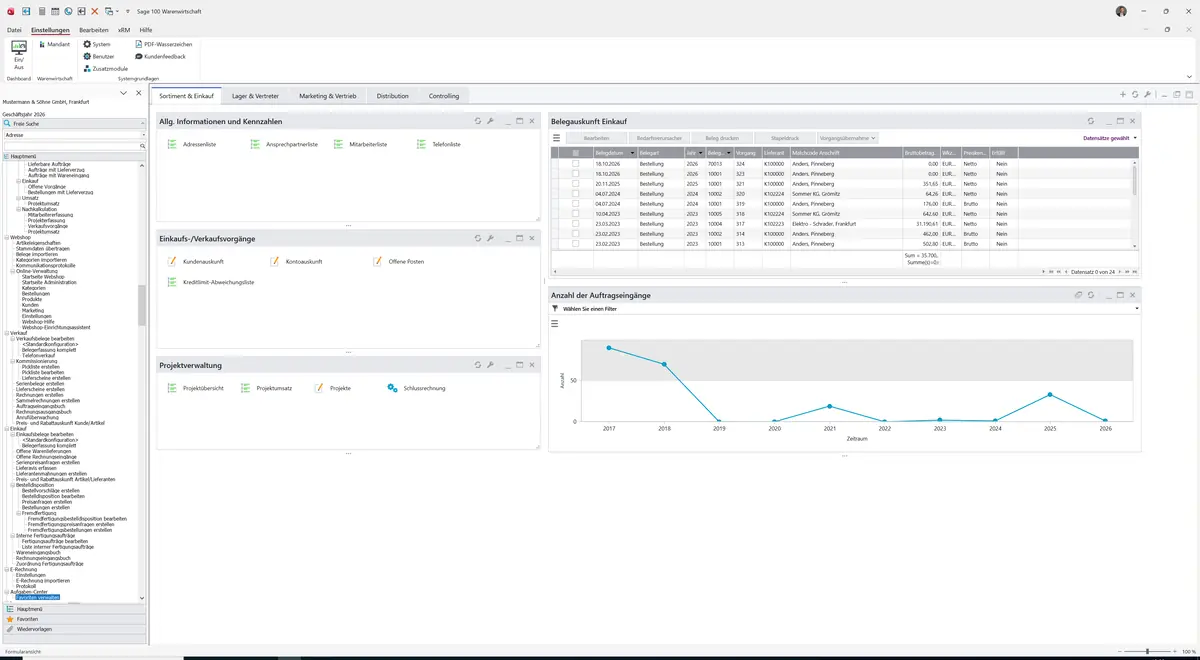Open System settings in ribbon

(x=97, y=44)
